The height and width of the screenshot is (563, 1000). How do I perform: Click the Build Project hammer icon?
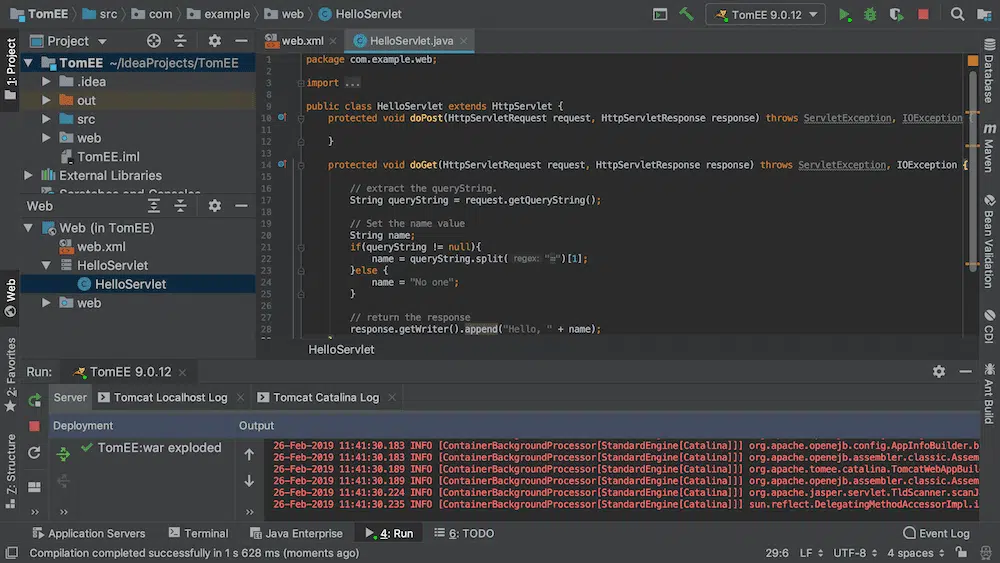click(686, 15)
